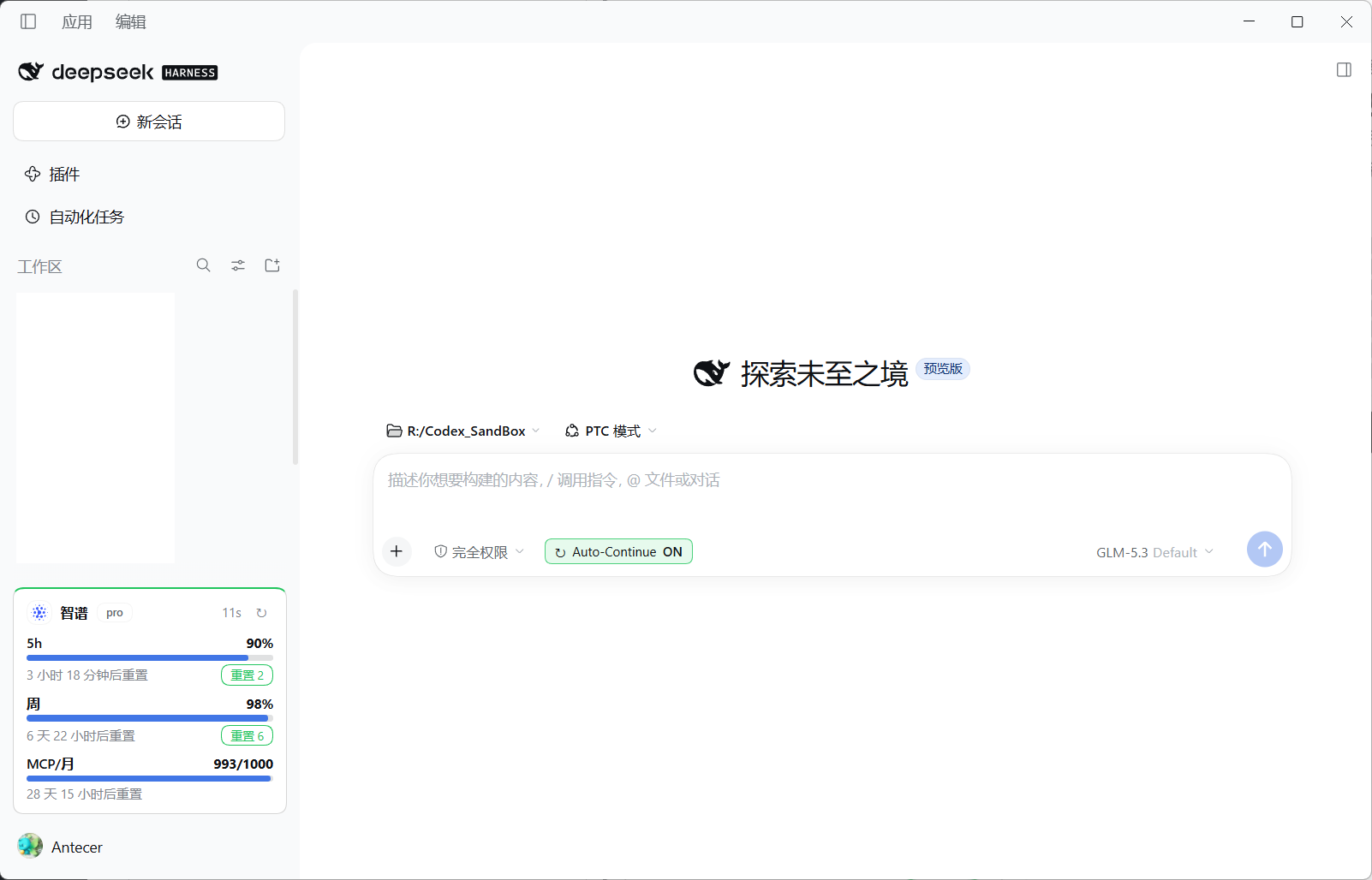1372x880 pixels.
Task: Click the 3 小时 18 分钟后重置 text
Action: click(x=87, y=675)
